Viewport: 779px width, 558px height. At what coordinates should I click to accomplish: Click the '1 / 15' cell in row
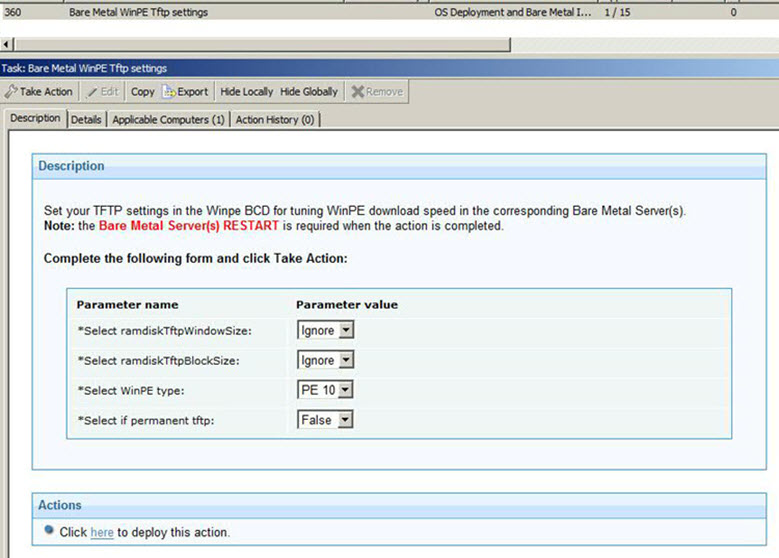(x=617, y=12)
